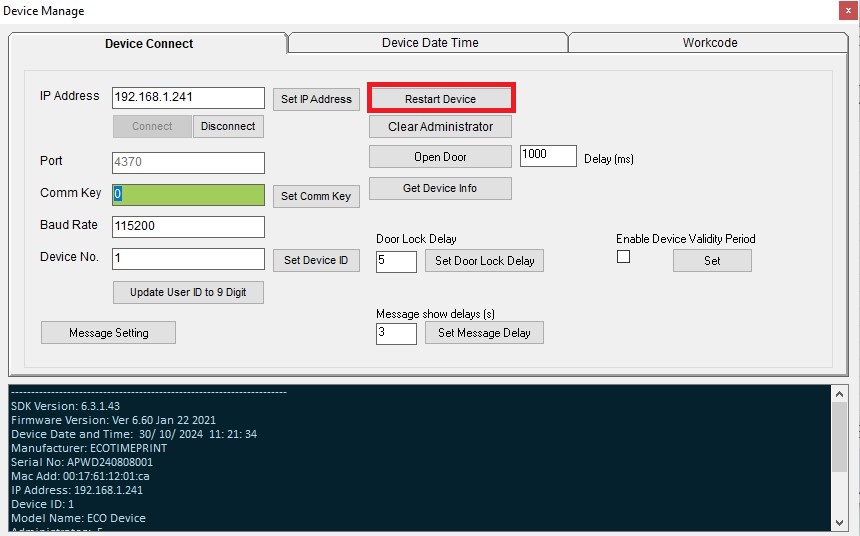Click the greyed-out Connect button
The image size is (860, 536).
[152, 126]
